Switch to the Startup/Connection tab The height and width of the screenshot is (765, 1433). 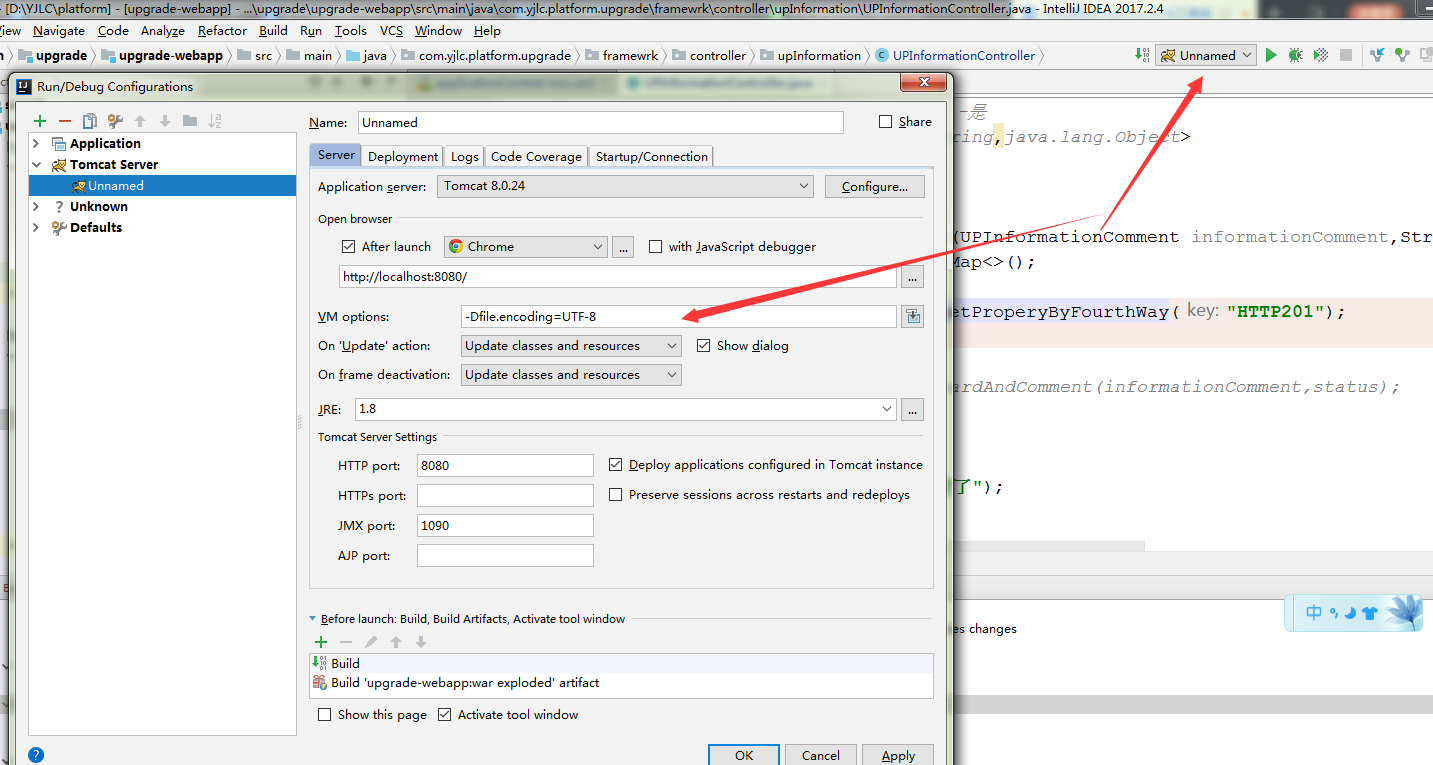(651, 156)
